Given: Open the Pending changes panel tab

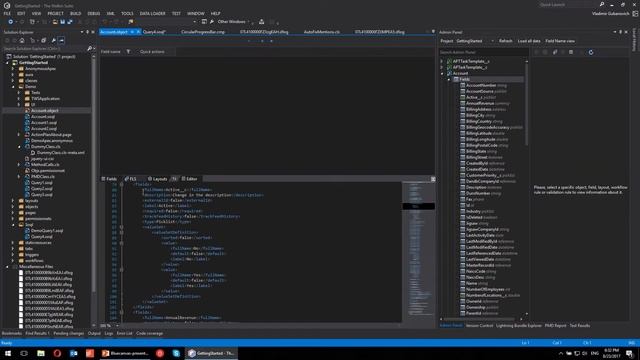Looking at the screenshot, I should click(69, 333).
